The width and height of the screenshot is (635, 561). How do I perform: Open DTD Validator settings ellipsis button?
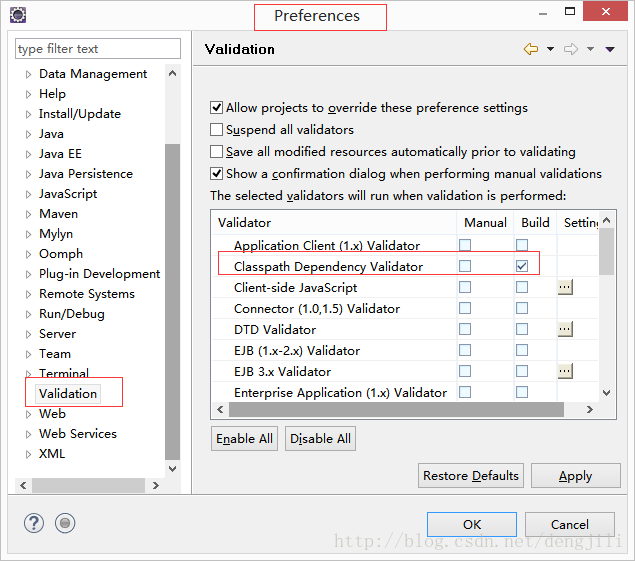coord(565,329)
